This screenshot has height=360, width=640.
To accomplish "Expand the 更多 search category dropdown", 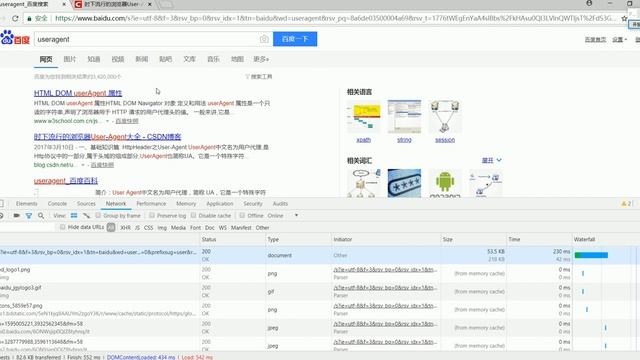I will (261, 59).
